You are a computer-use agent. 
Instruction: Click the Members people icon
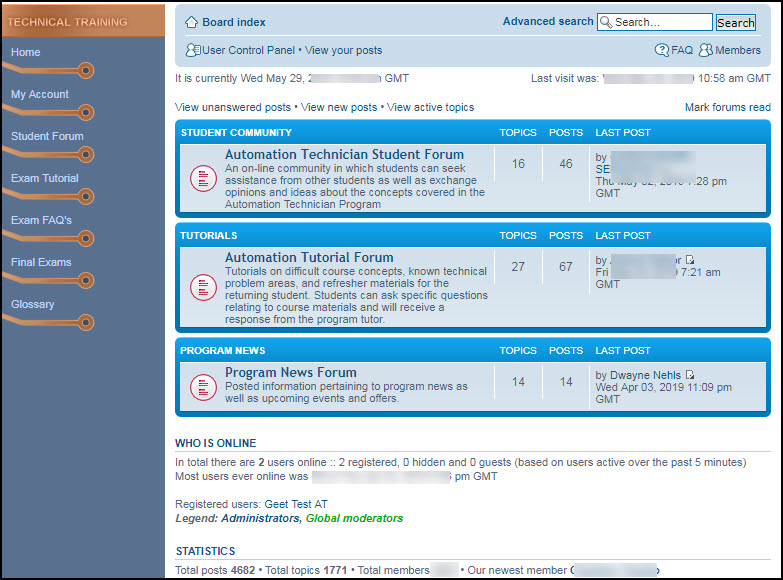pos(705,50)
